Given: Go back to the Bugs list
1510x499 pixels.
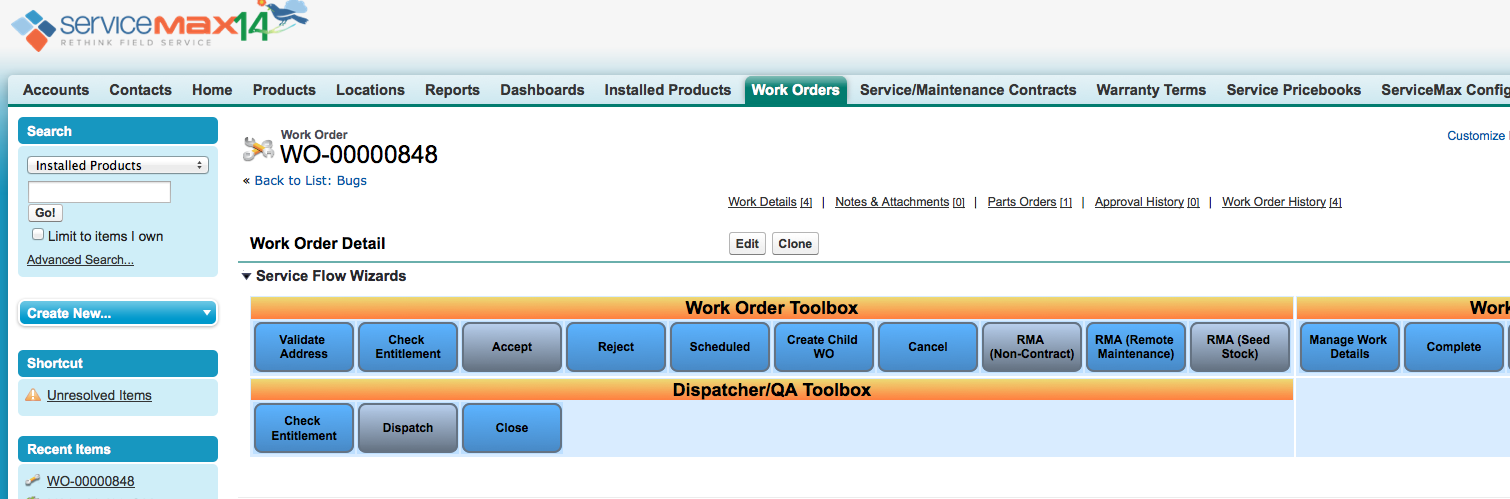Looking at the screenshot, I should [x=310, y=181].
